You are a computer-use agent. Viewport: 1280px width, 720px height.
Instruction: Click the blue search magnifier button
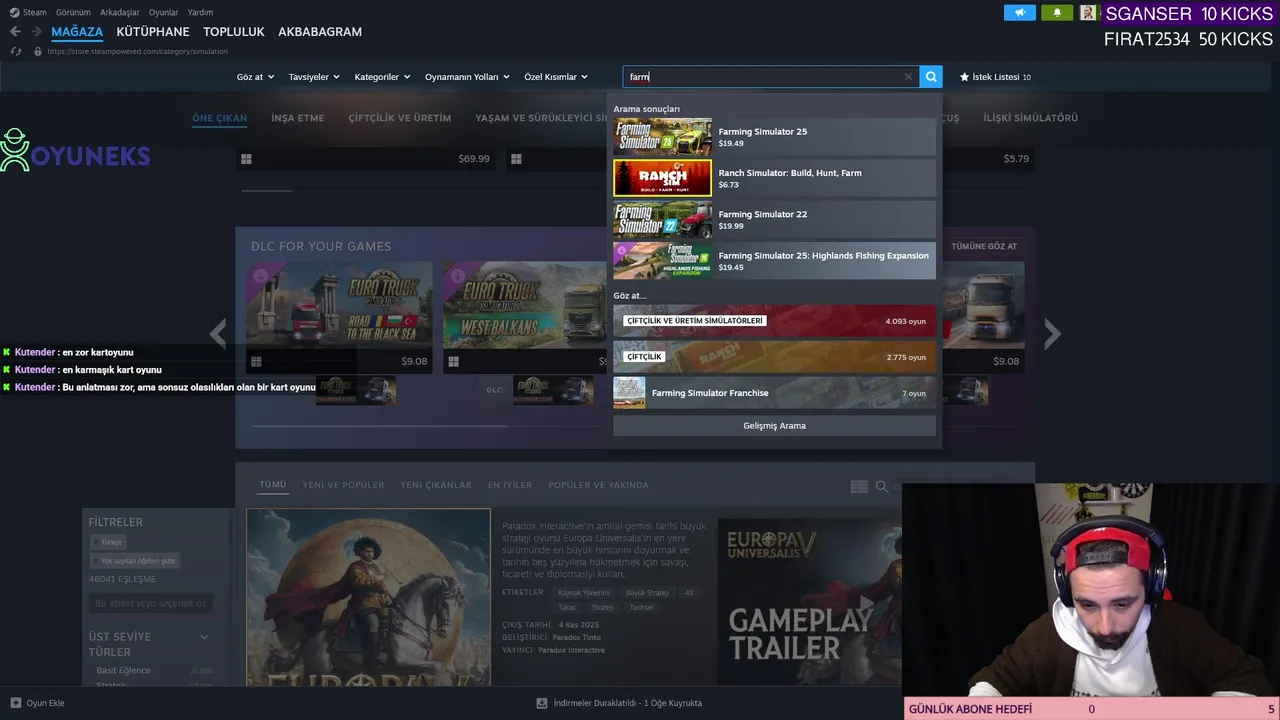point(931,77)
